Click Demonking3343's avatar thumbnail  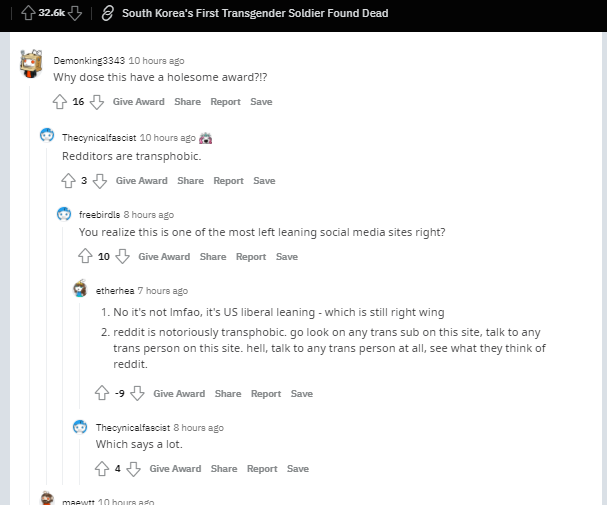31,64
